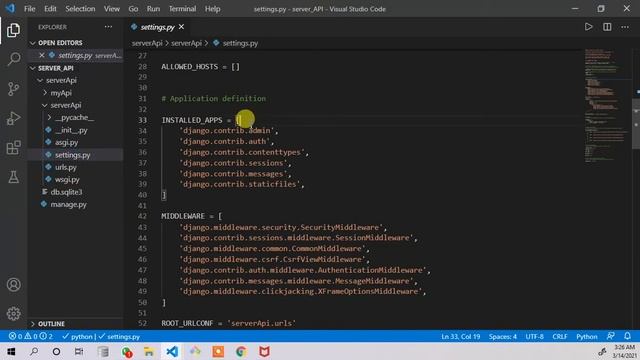Screen dimensions: 640x360
Task: Change encoding via UTF-8 status item
Action: [534, 336]
